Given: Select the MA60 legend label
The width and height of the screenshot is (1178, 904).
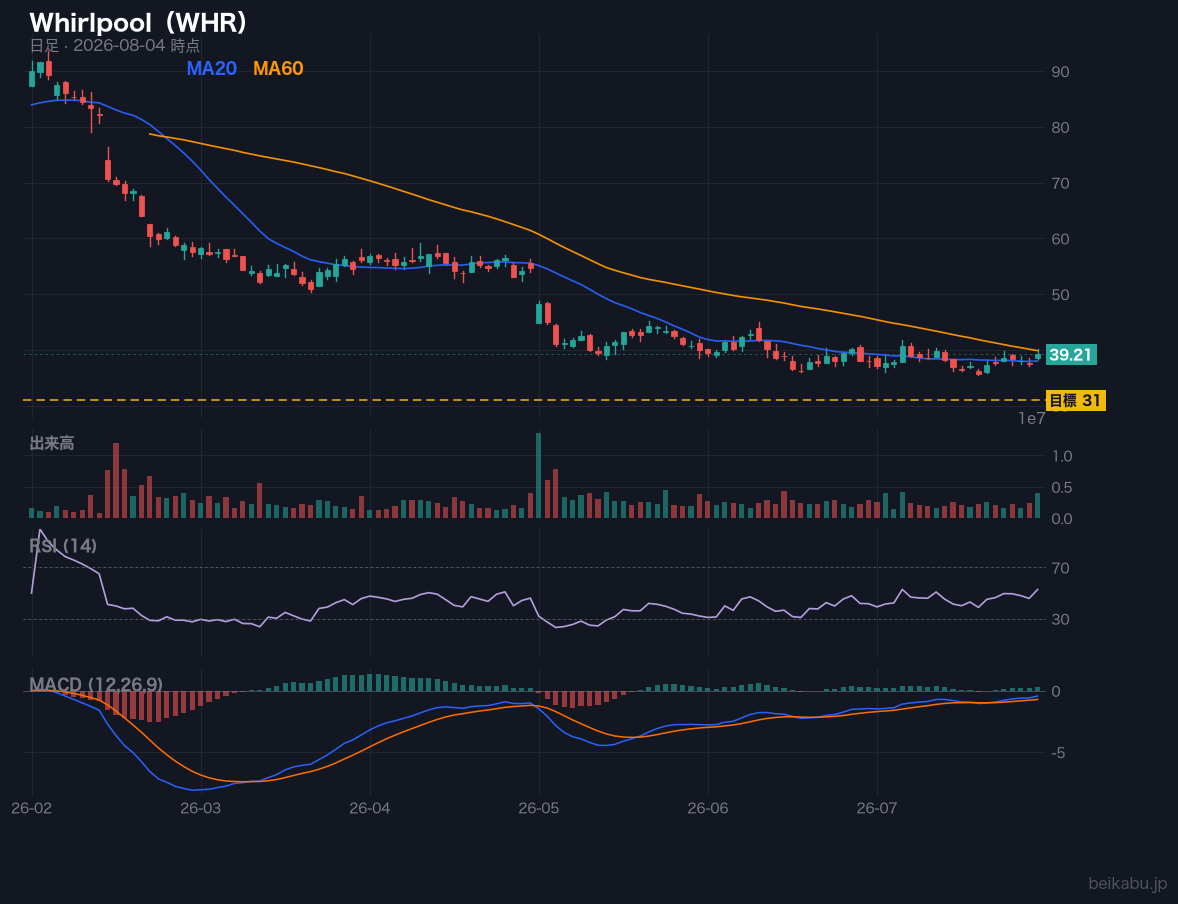Looking at the screenshot, I should pyautogui.click(x=278, y=68).
